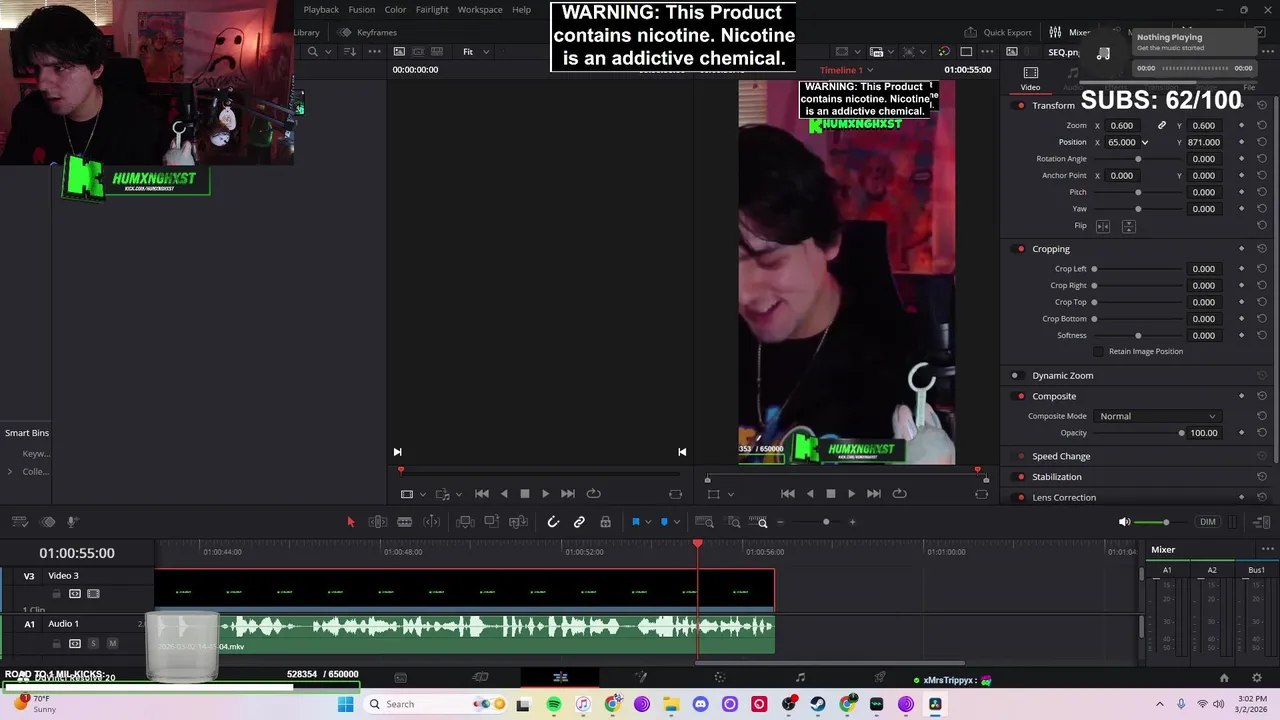Open the Keyframes panel button
The height and width of the screenshot is (720, 1280).
pyautogui.click(x=369, y=32)
